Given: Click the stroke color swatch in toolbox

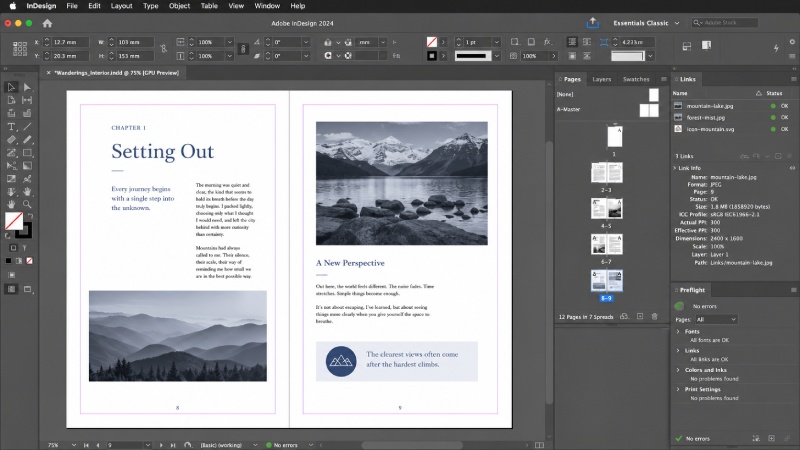Looking at the screenshot, I should tap(24, 231).
